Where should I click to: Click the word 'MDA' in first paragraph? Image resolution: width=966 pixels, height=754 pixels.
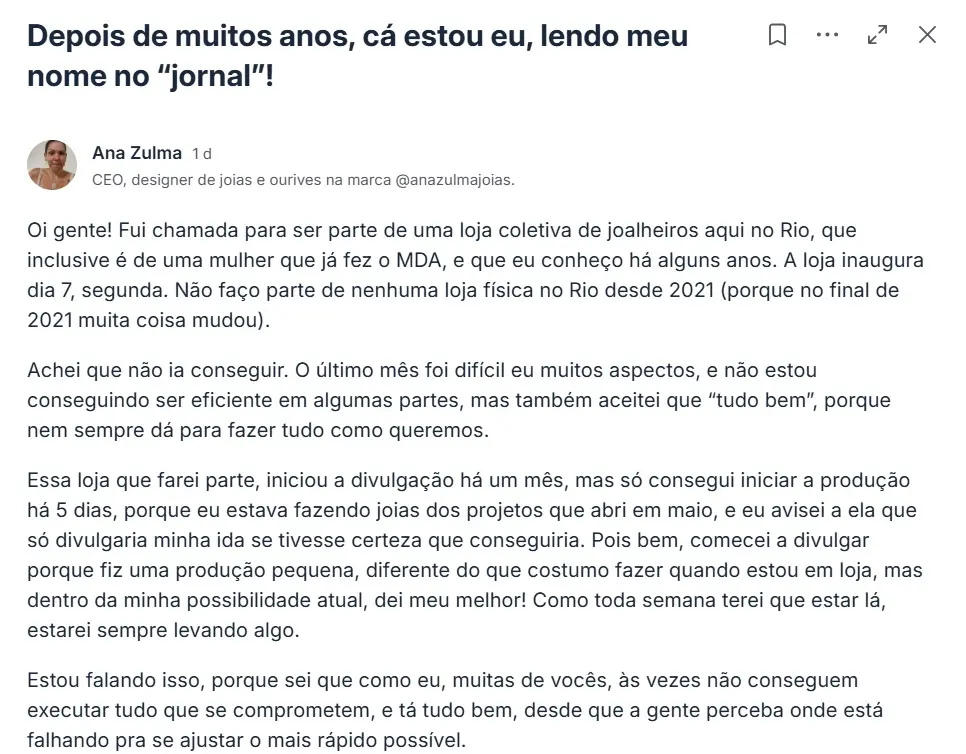(x=418, y=260)
